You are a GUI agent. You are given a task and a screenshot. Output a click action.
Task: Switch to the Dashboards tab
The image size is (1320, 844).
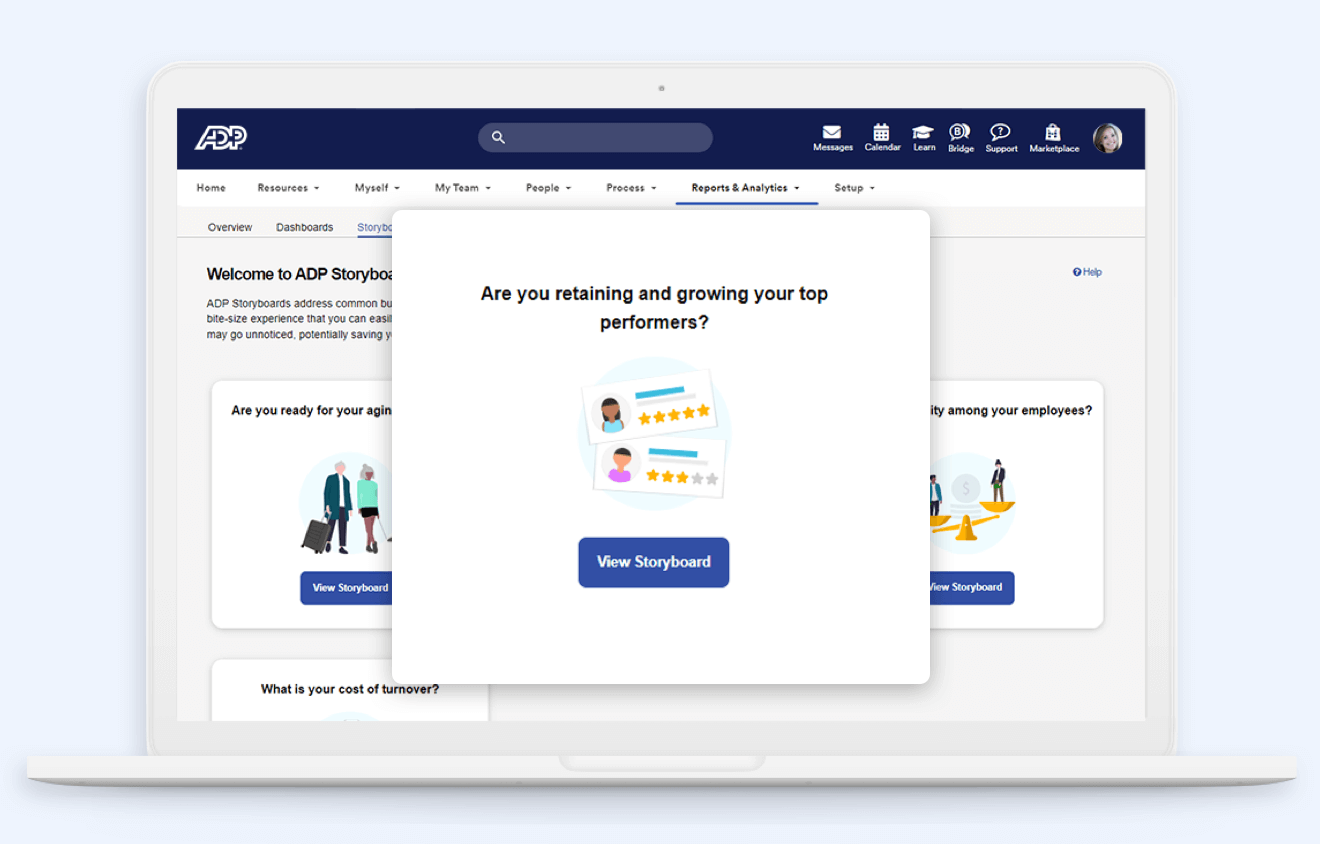305,227
